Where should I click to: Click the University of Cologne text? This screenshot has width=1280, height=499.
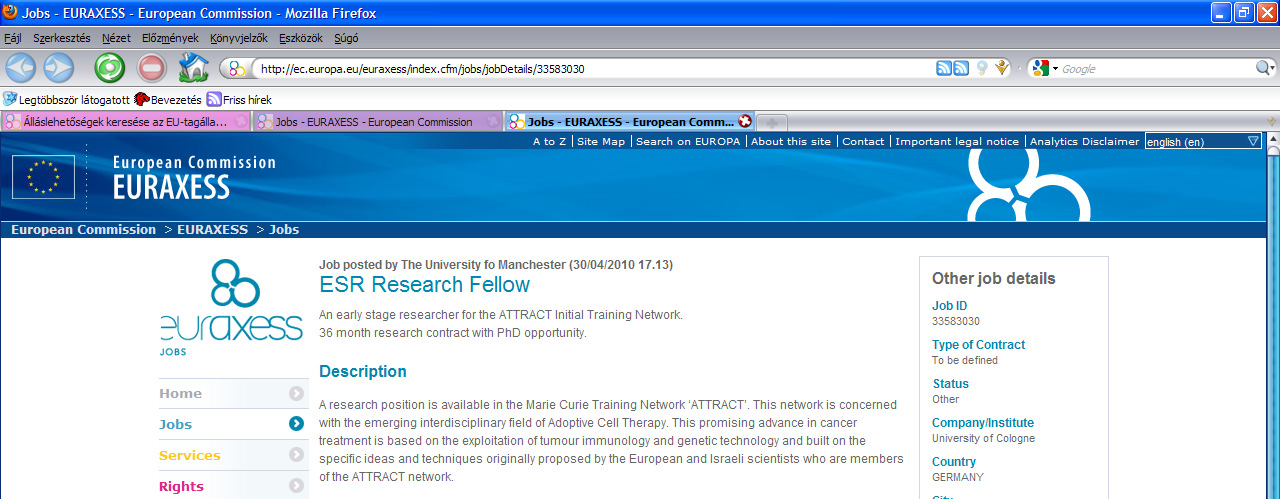pyautogui.click(x=983, y=438)
